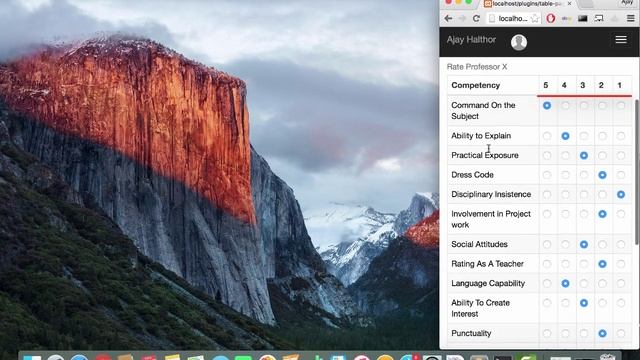Viewport: 640px width, 360px height.
Task: Select rating 1 for Disciplinary Insistence
Action: [621, 195]
